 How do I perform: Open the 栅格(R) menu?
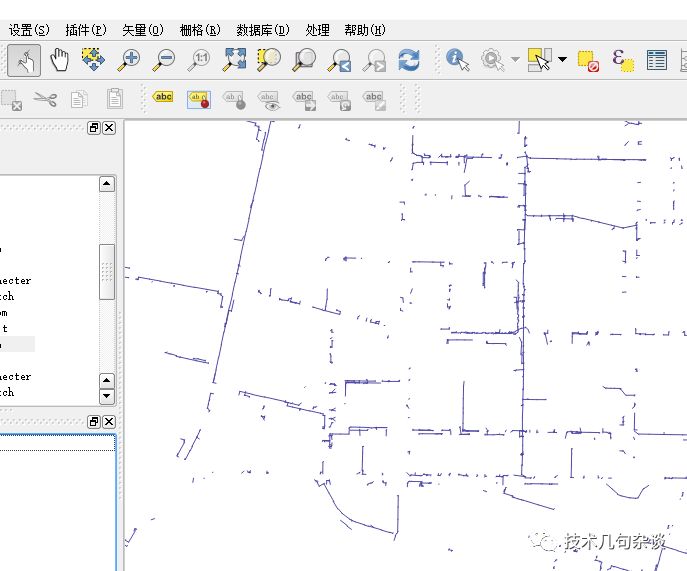[x=200, y=30]
